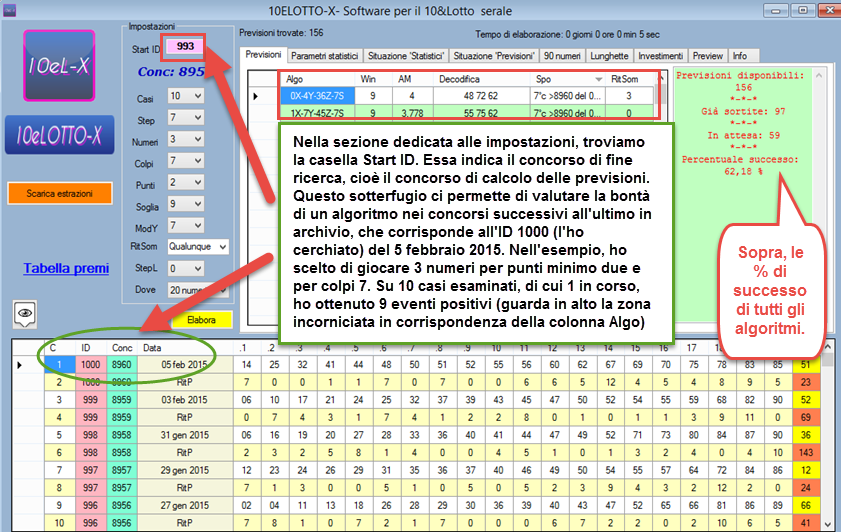Viewport: 841px width, 532px height.
Task: Run calculation with Elabora button
Action: [202, 320]
